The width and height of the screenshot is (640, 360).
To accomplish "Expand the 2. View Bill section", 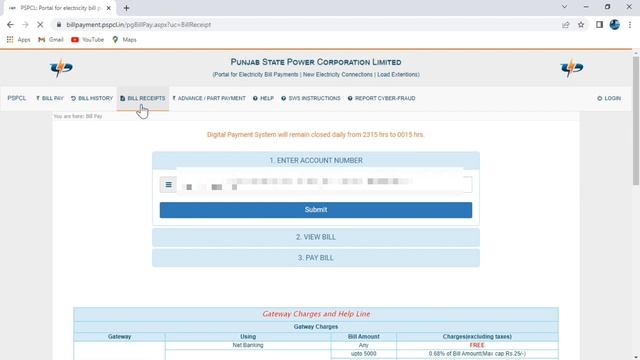I will pos(316,237).
